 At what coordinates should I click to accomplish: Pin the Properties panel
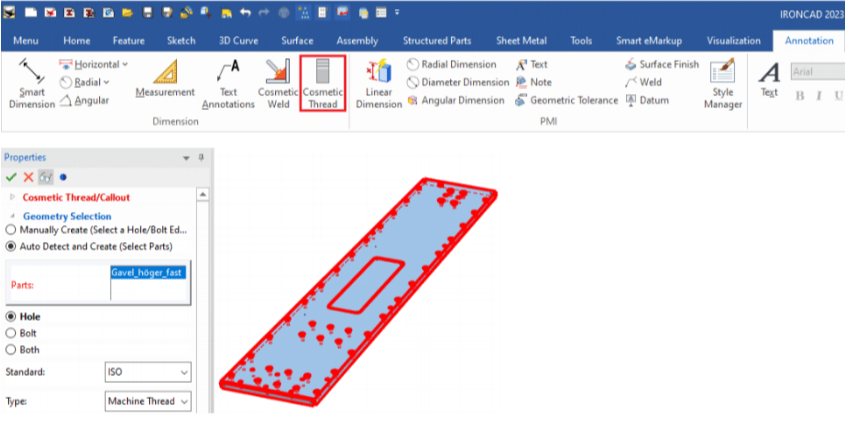pyautogui.click(x=201, y=158)
